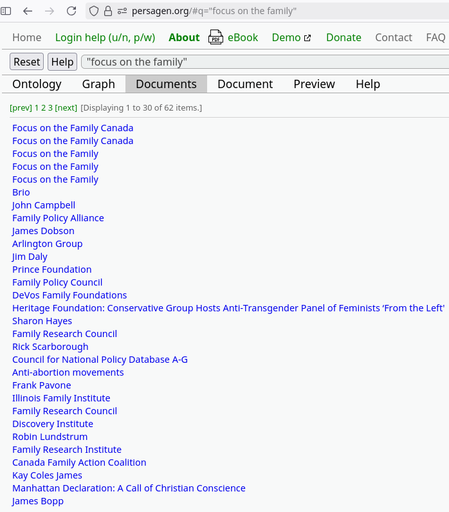Go to results page 2

(43, 108)
